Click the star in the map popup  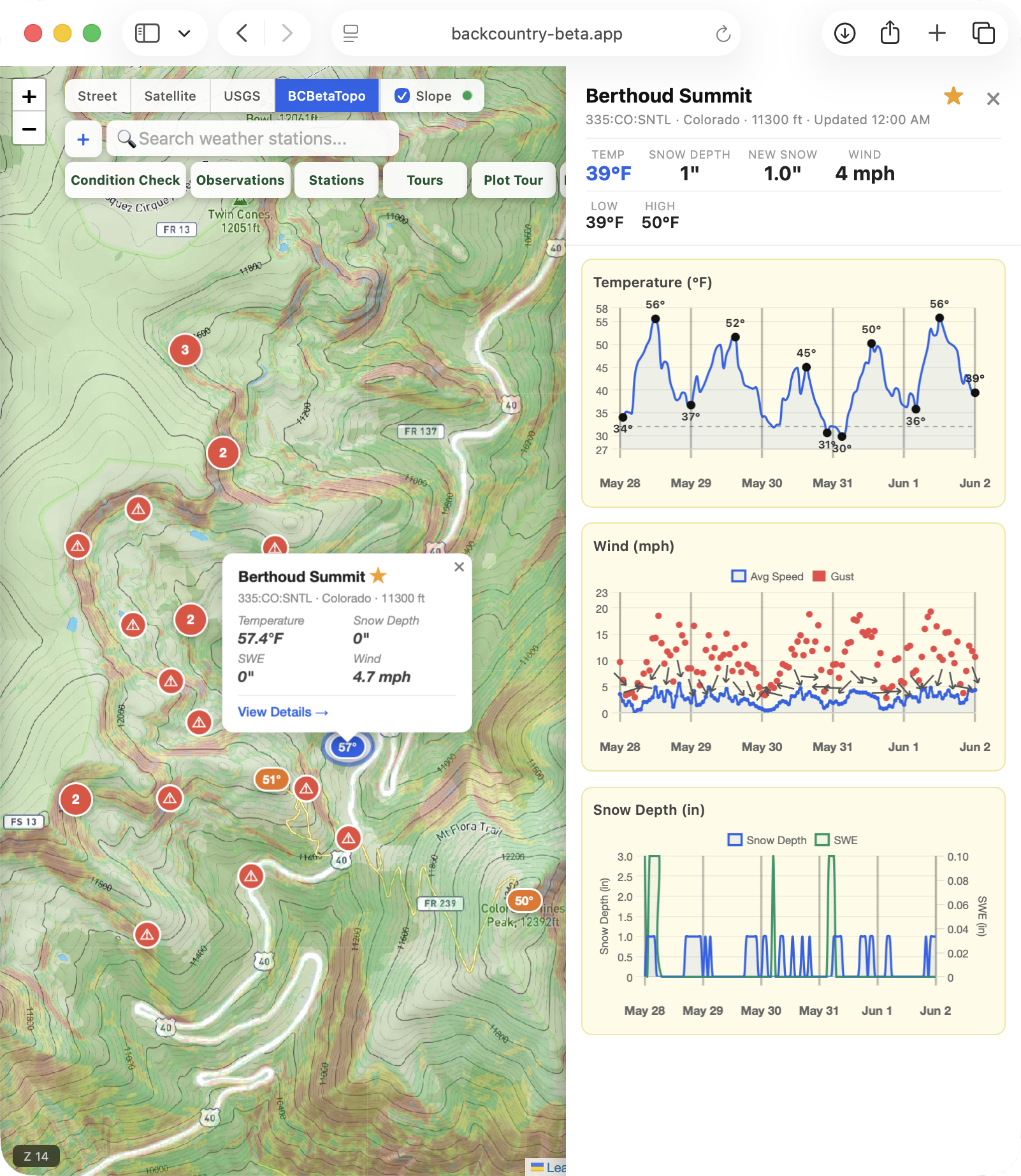379,576
